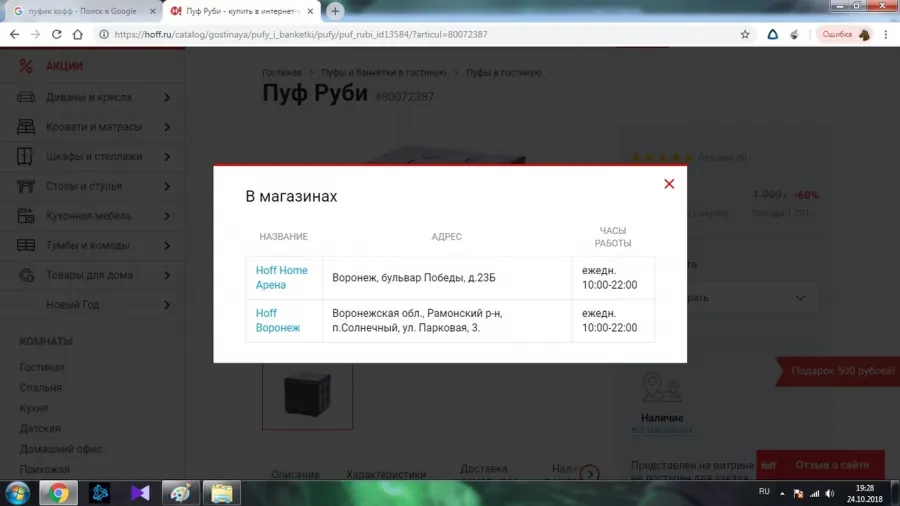Expand the 'Тумбы и комоды' chevron
The image size is (900, 506).
point(167,246)
